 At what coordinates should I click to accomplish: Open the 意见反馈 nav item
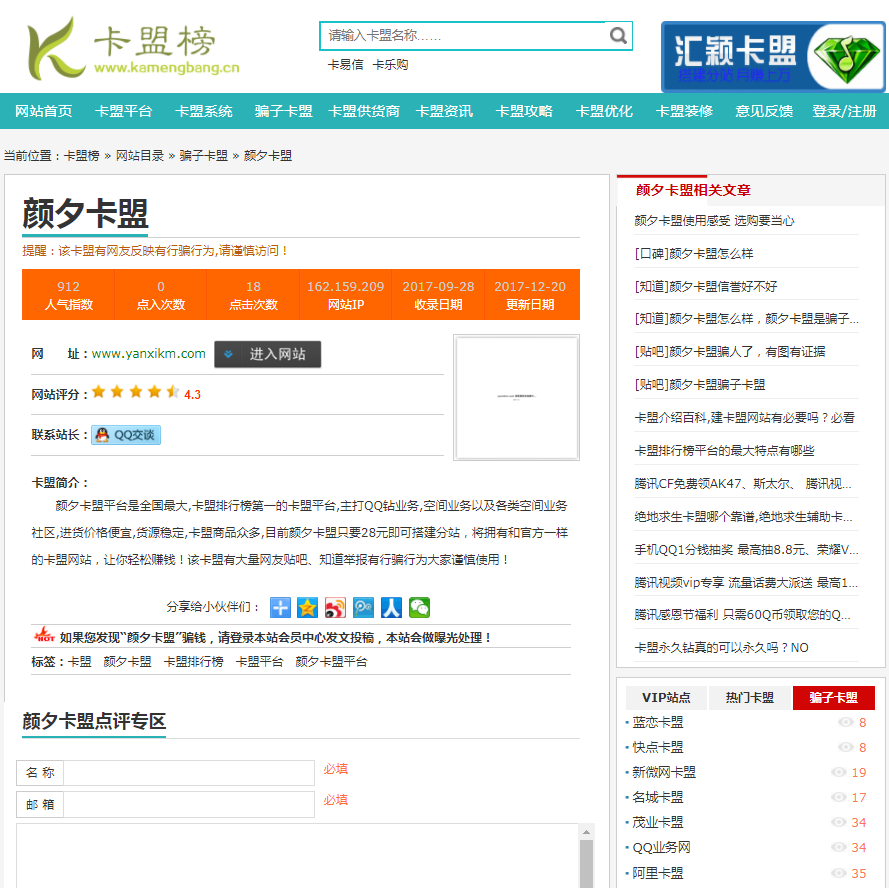click(764, 111)
